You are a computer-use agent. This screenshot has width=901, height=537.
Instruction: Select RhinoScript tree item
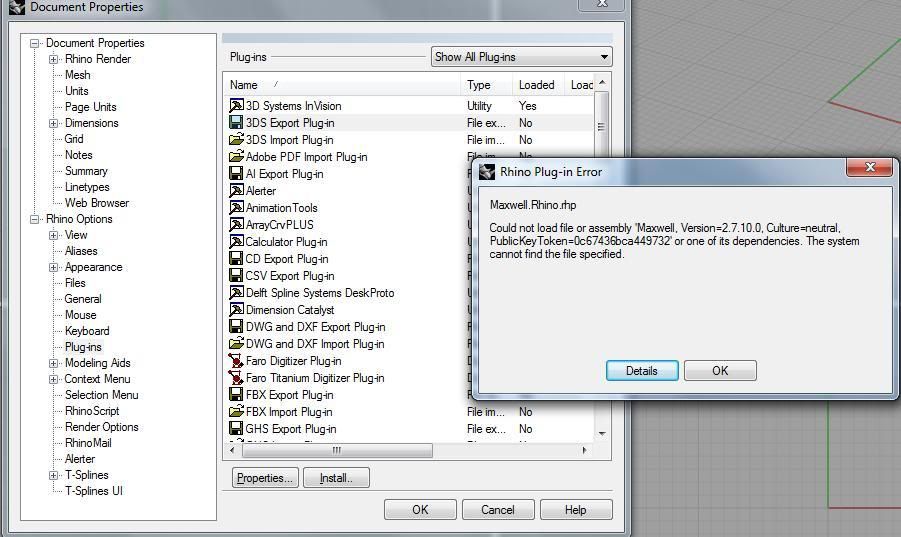click(x=92, y=411)
